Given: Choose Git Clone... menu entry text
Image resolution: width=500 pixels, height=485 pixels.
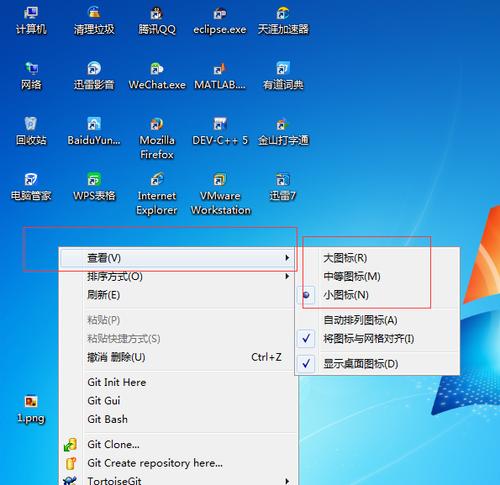Looking at the screenshot, I should click(113, 445).
